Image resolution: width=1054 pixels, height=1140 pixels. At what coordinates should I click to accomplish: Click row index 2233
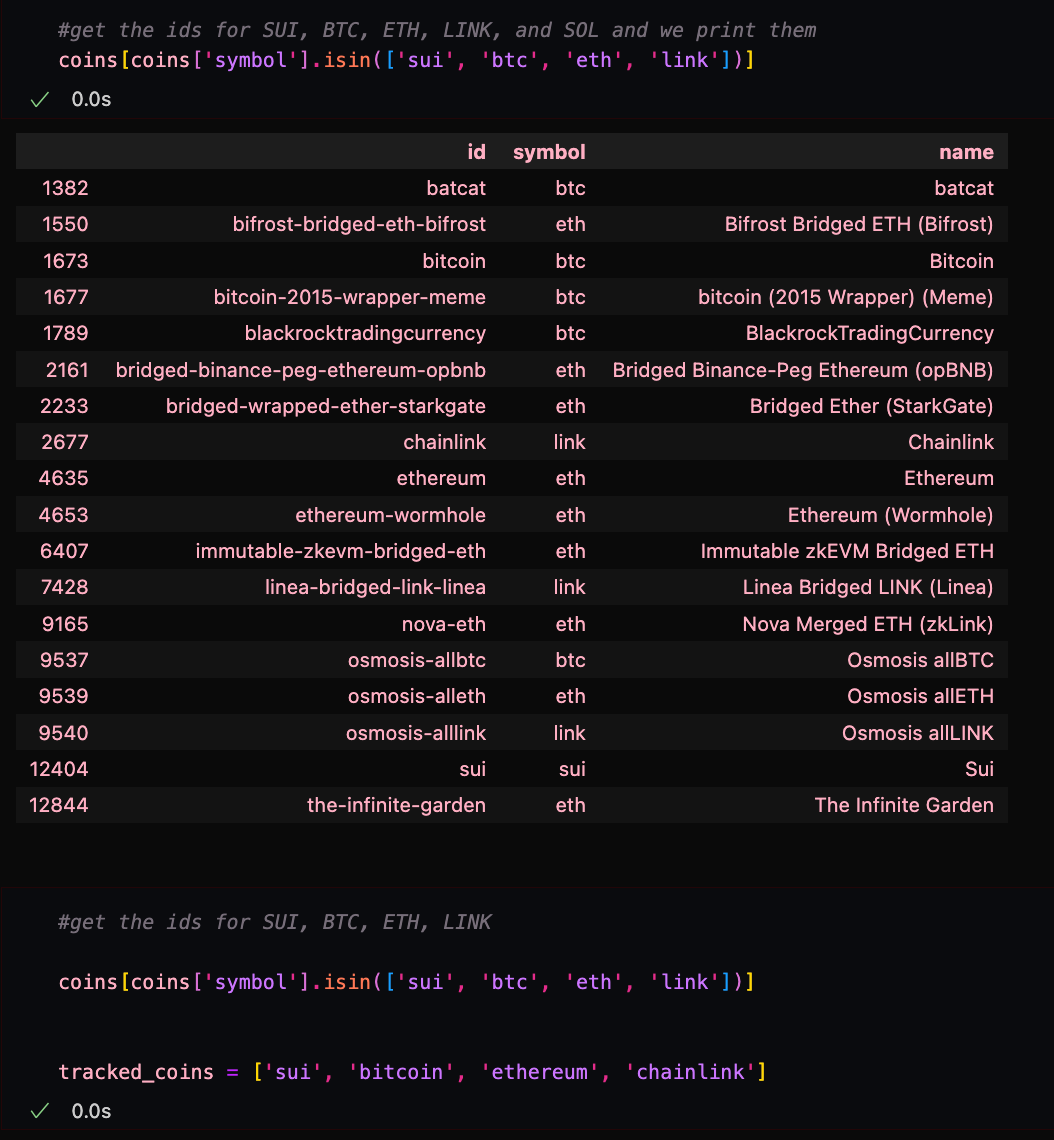[x=64, y=406]
